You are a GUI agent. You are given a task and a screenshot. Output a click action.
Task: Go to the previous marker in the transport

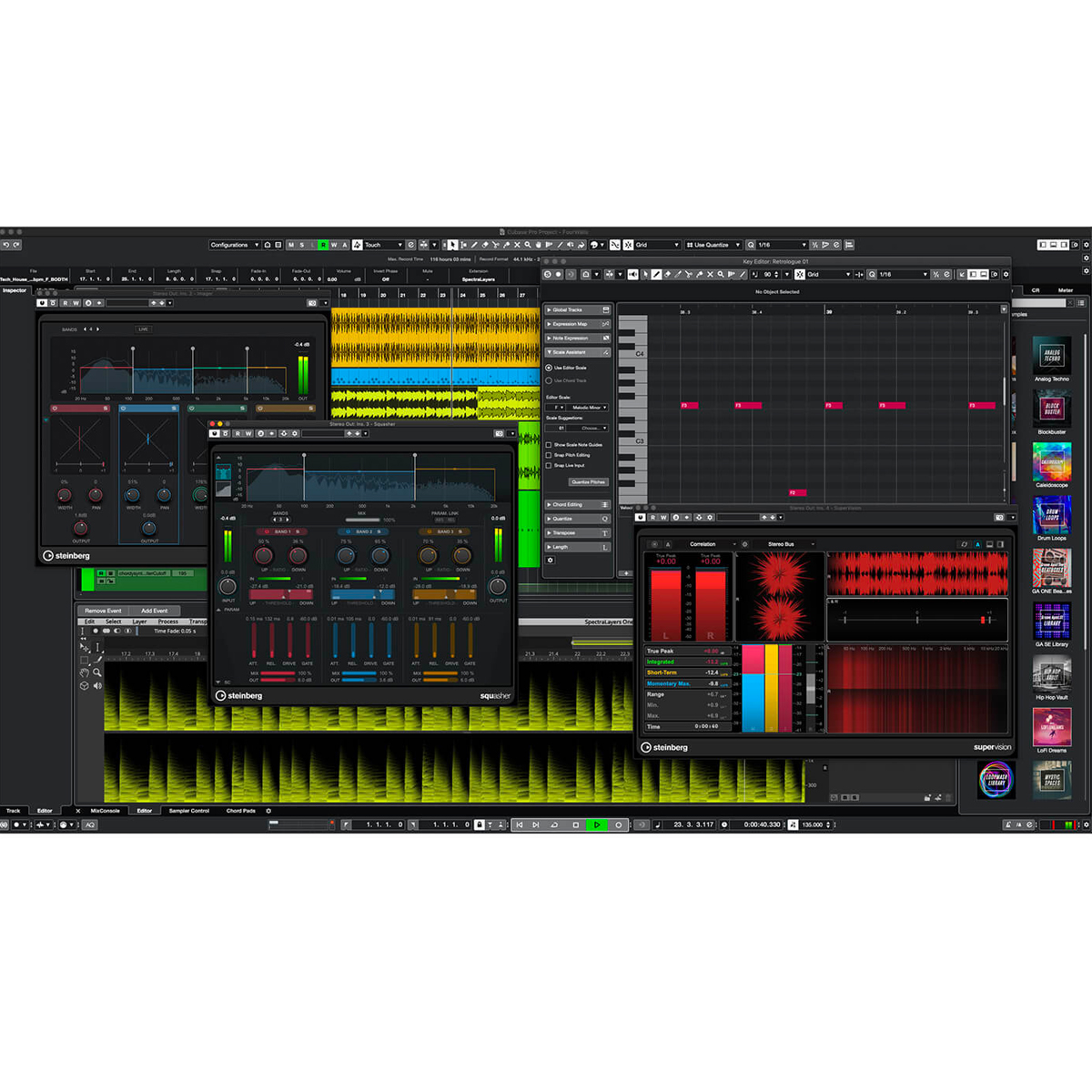[520, 824]
